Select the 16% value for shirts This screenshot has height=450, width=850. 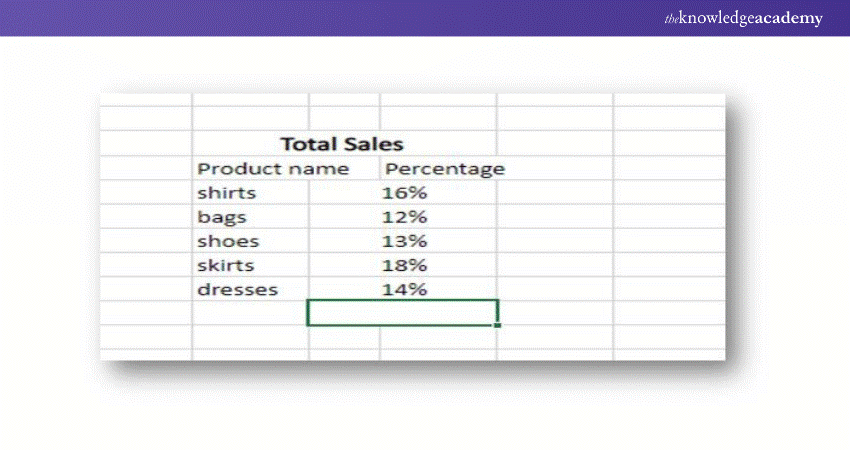point(405,193)
